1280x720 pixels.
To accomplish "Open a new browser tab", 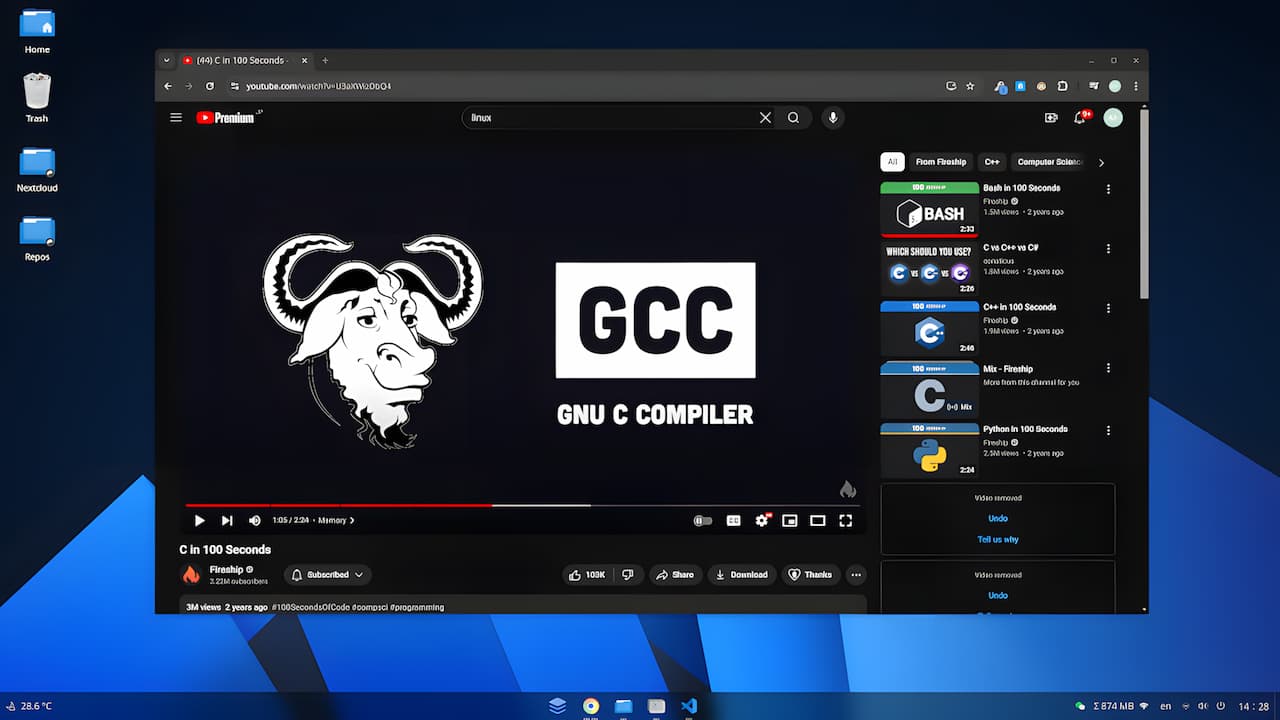I will tap(325, 60).
